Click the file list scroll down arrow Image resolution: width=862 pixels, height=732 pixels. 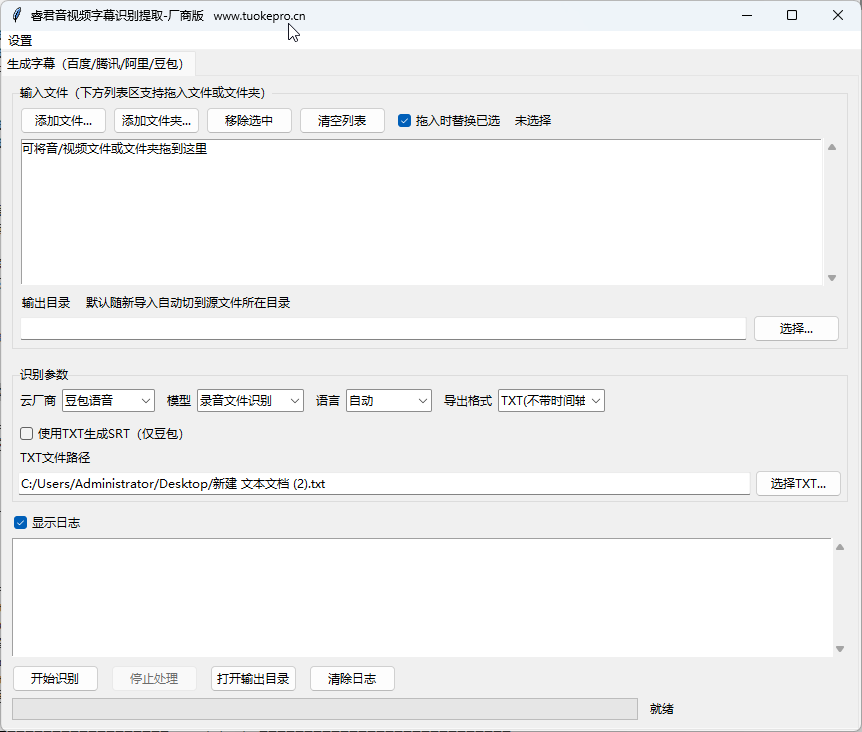[832, 278]
